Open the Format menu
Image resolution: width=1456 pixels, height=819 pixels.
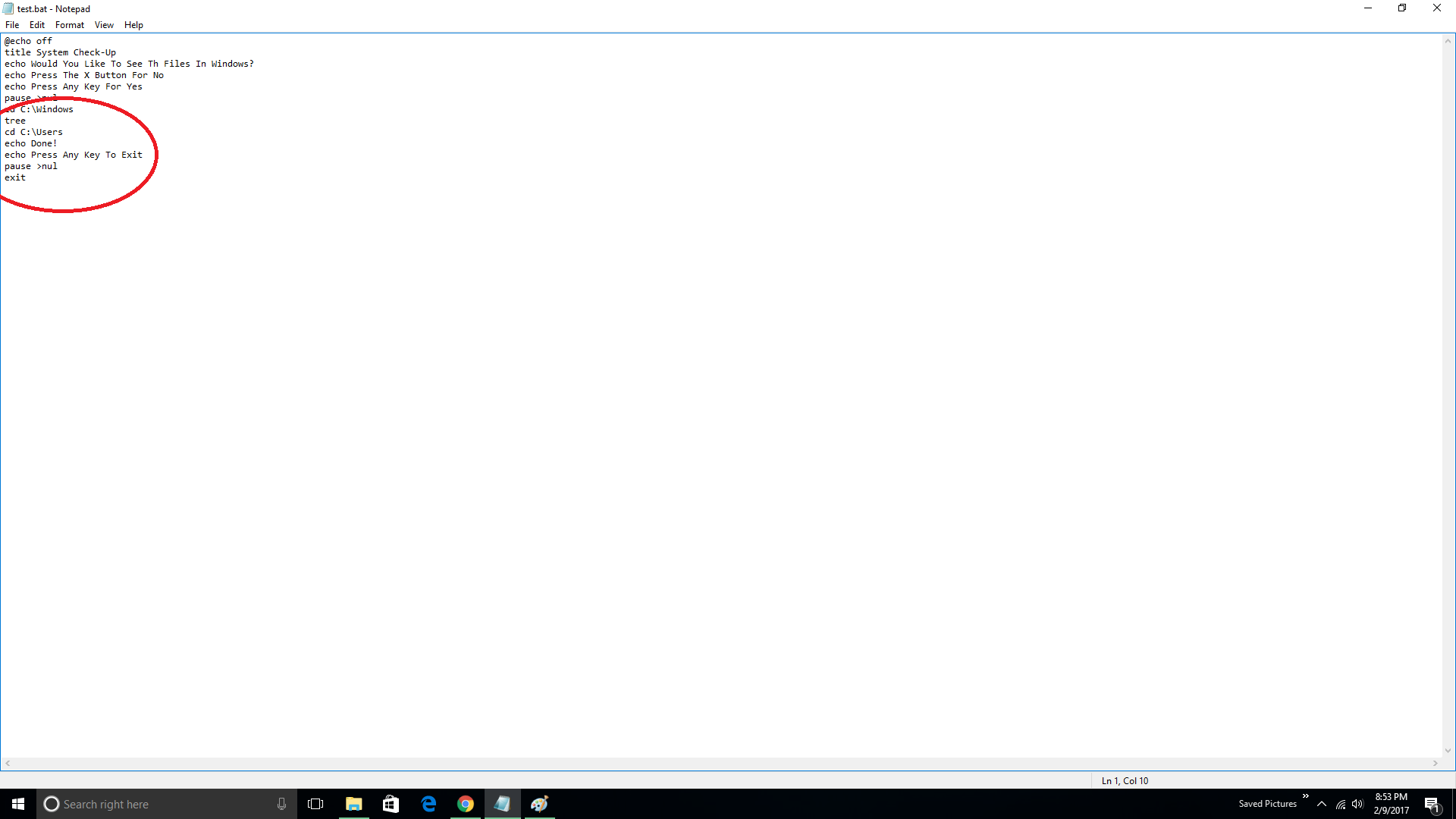tap(70, 25)
